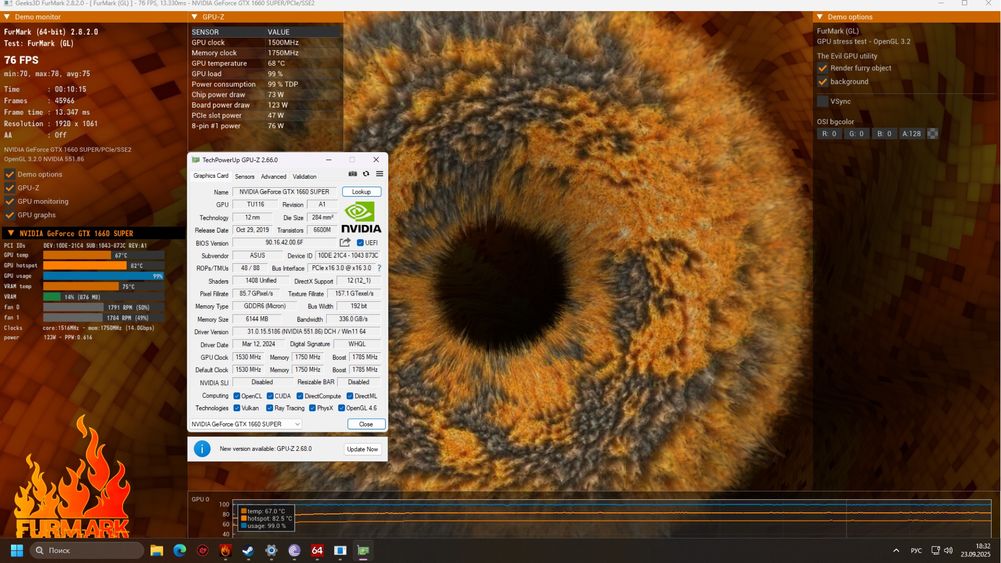Open the Validation tab
The image size is (1001, 563).
click(x=305, y=176)
